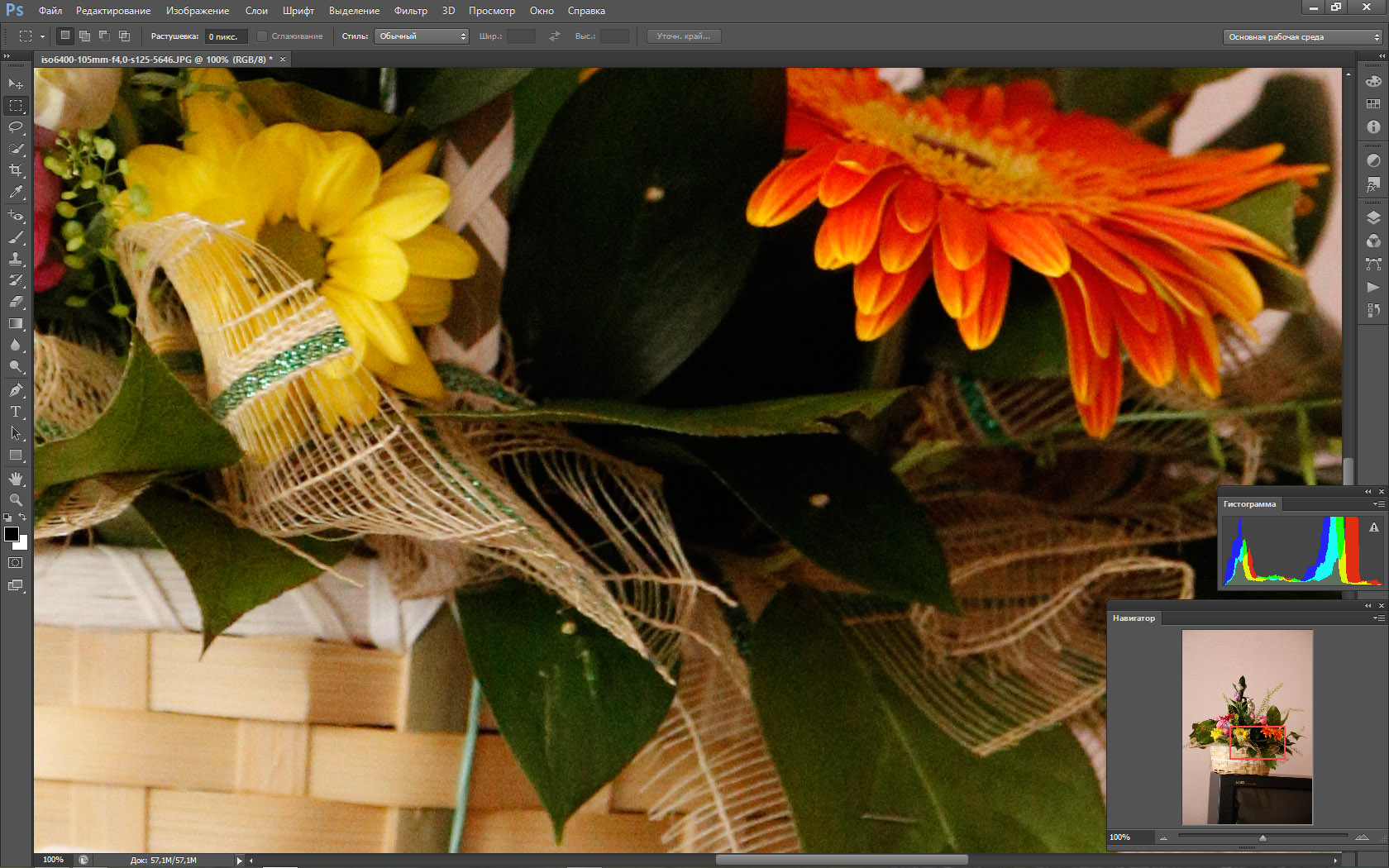Image resolution: width=1389 pixels, height=868 pixels.
Task: Choose Add to selection mode
Action: 84,36
